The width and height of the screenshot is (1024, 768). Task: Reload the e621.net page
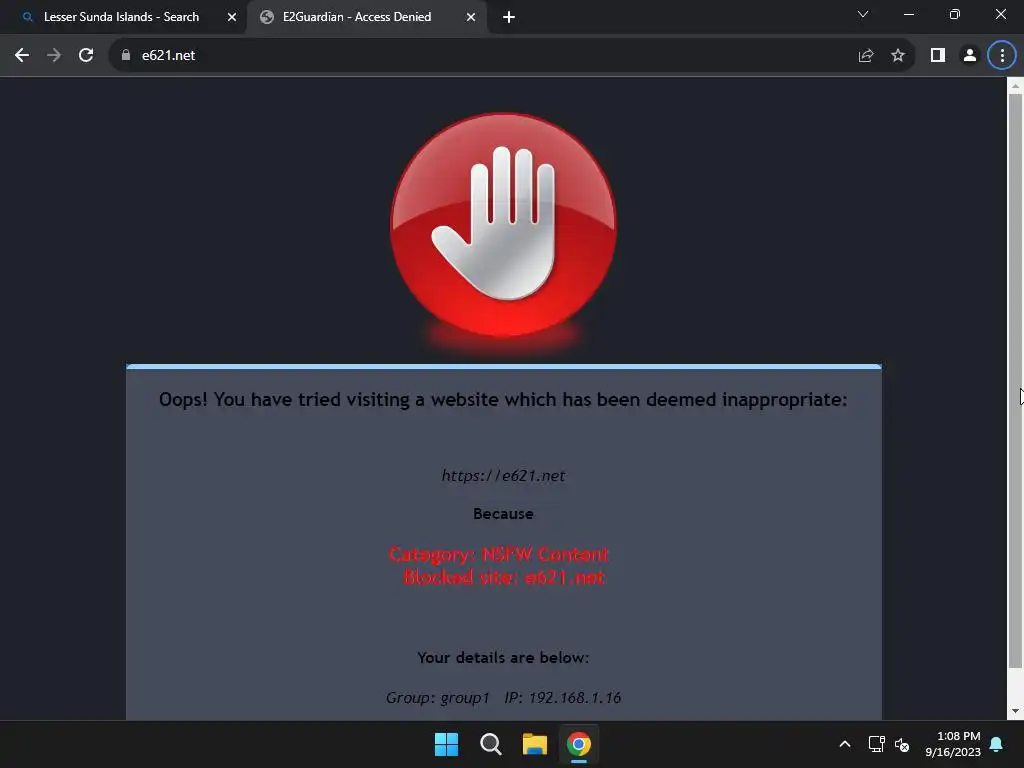[x=86, y=56]
